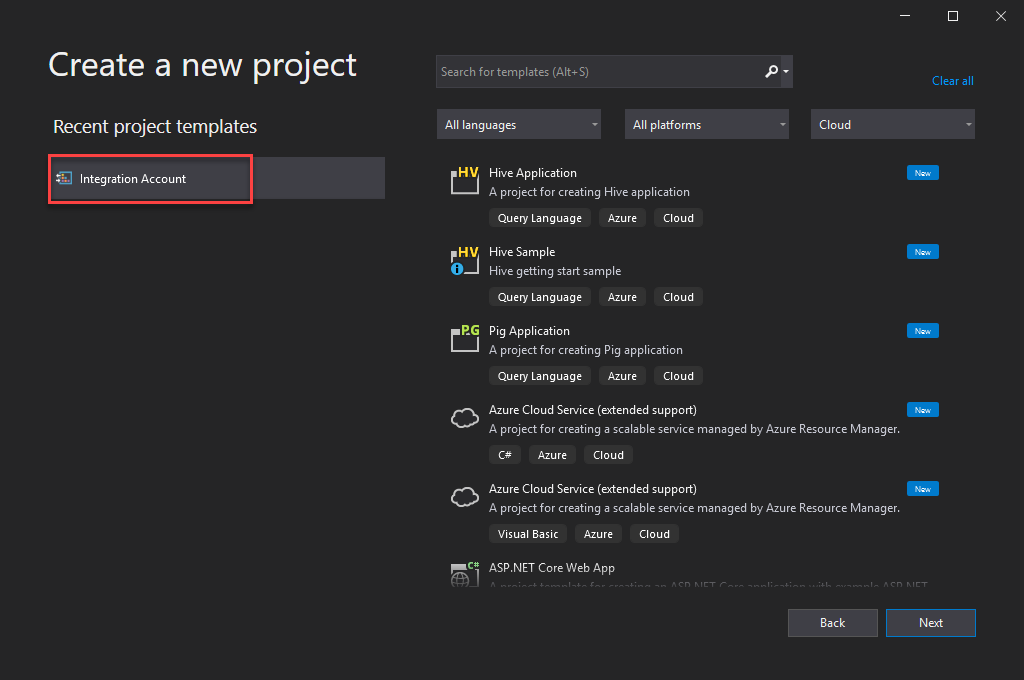Click the search magnifier icon
Image resolution: width=1024 pixels, height=680 pixels.
[771, 71]
